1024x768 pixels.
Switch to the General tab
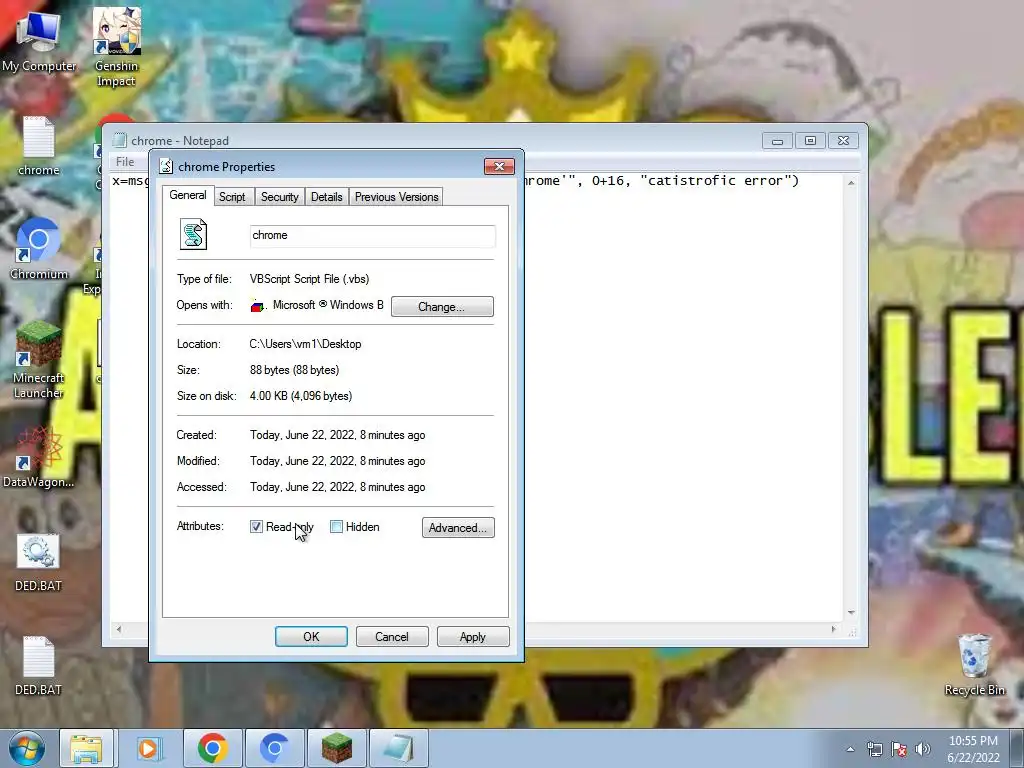(188, 195)
